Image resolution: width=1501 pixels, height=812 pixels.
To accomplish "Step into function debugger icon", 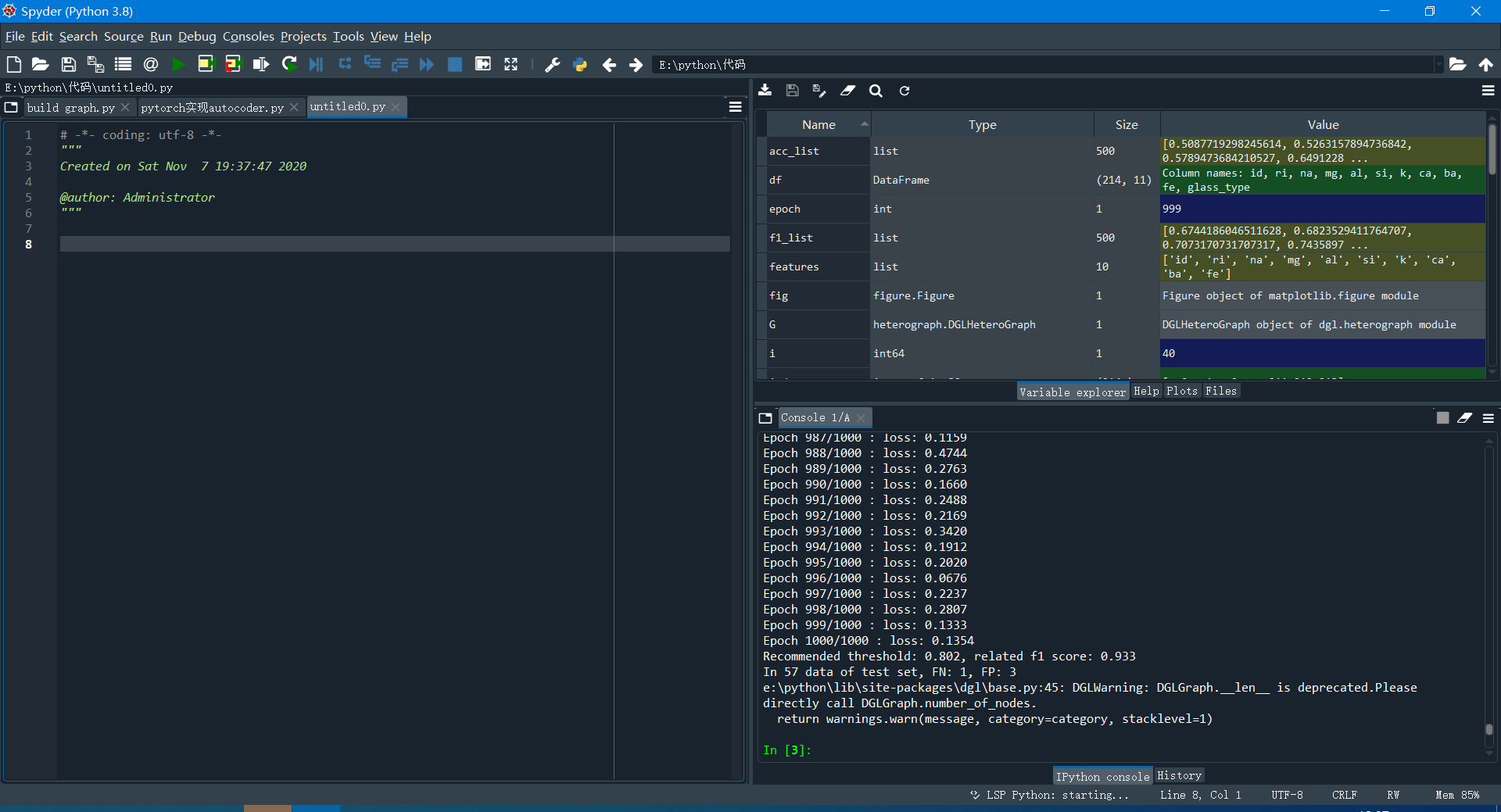I will (x=372, y=64).
